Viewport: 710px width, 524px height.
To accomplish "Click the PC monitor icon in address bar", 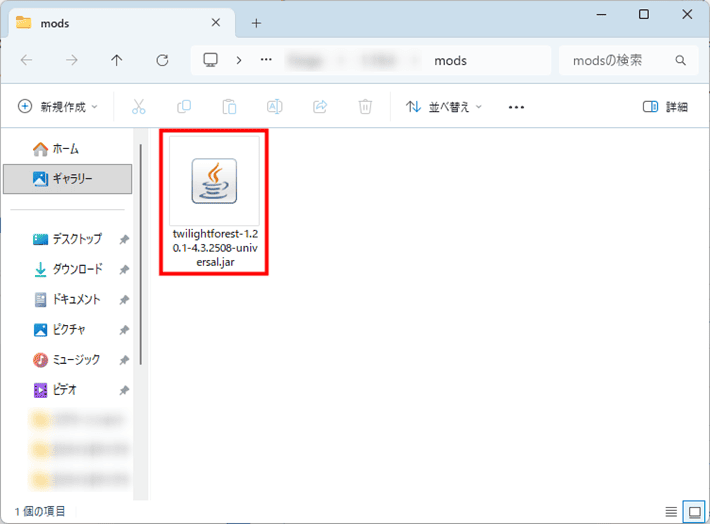I will click(211, 60).
